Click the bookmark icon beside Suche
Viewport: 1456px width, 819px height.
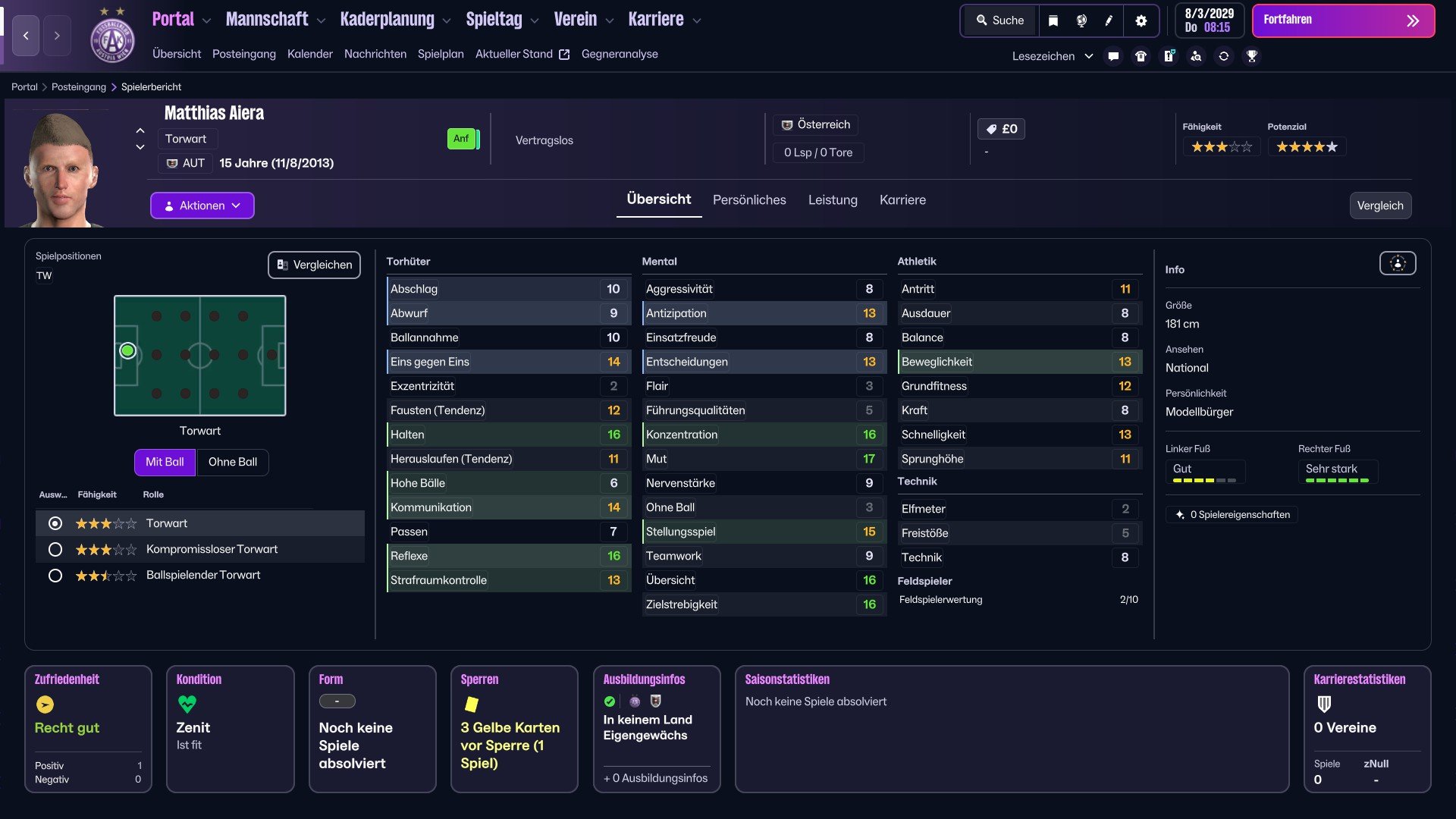click(x=1053, y=20)
